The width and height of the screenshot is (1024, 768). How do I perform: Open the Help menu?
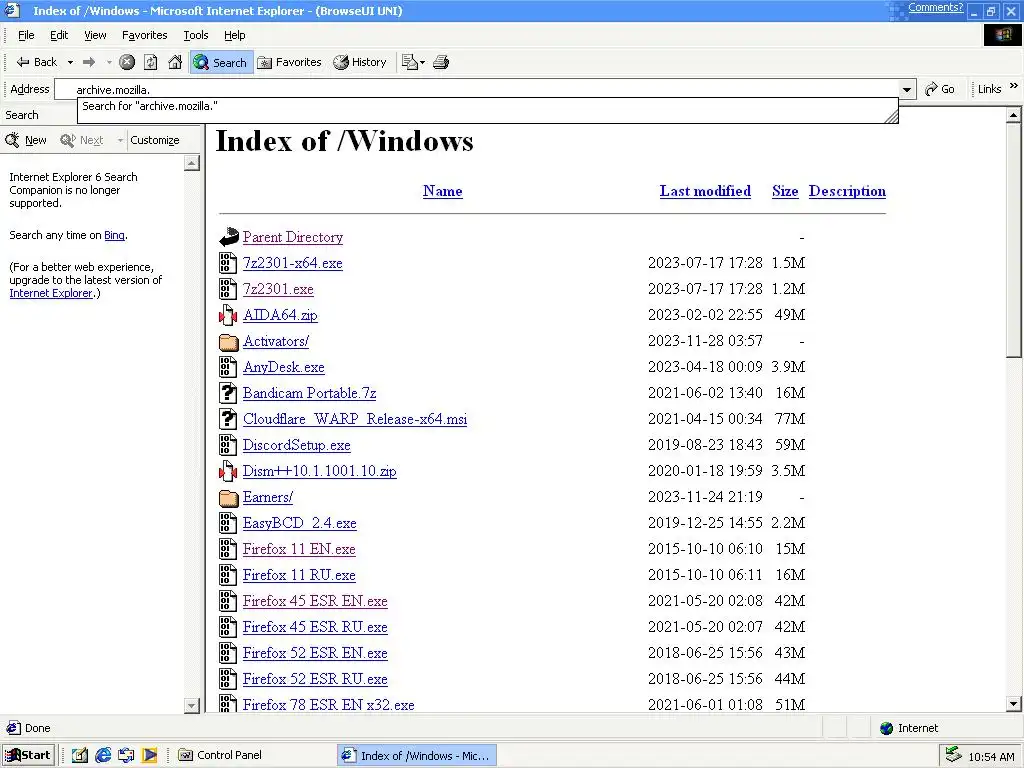[x=234, y=35]
